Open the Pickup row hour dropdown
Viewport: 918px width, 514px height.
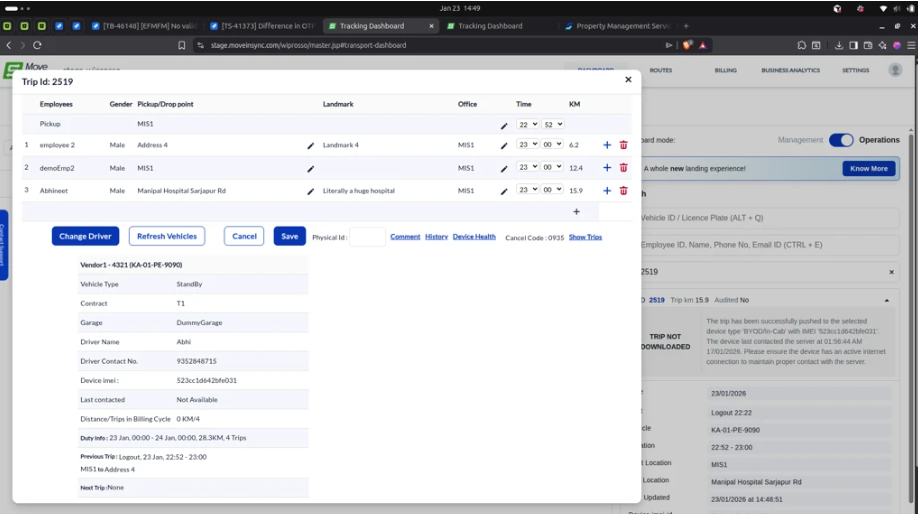coord(527,125)
